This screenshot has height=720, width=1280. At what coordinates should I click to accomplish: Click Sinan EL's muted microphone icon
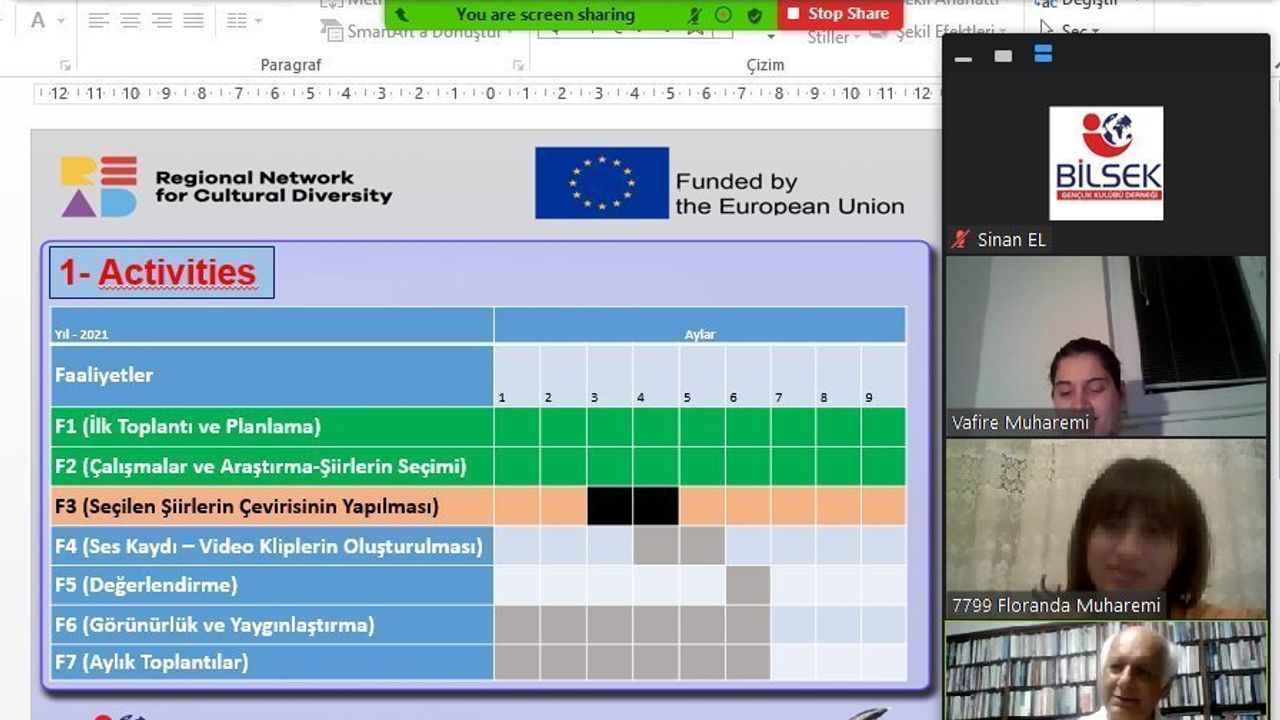tap(961, 240)
